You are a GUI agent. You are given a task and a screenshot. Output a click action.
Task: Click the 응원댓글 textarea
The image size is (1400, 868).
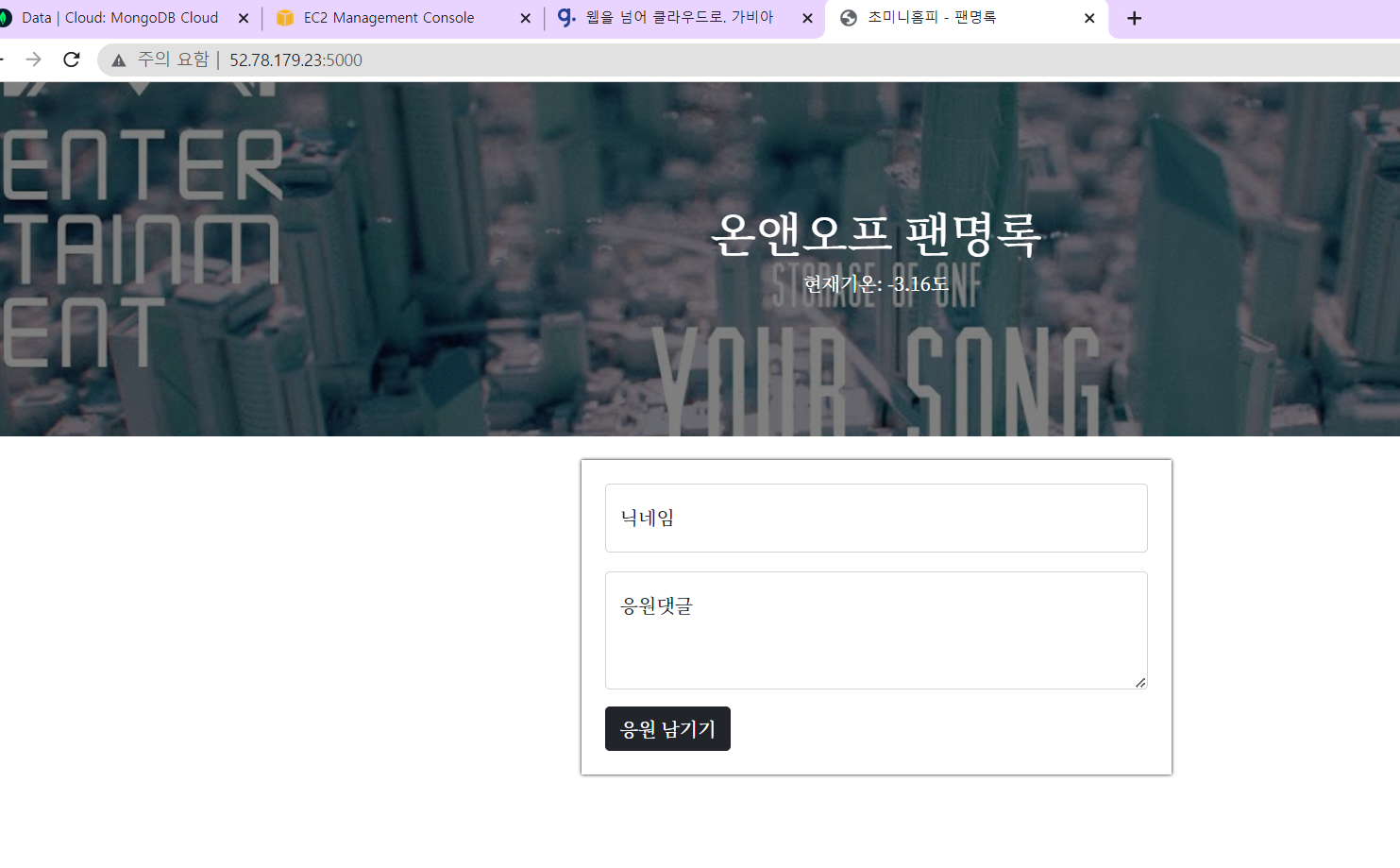pyautogui.click(x=876, y=630)
